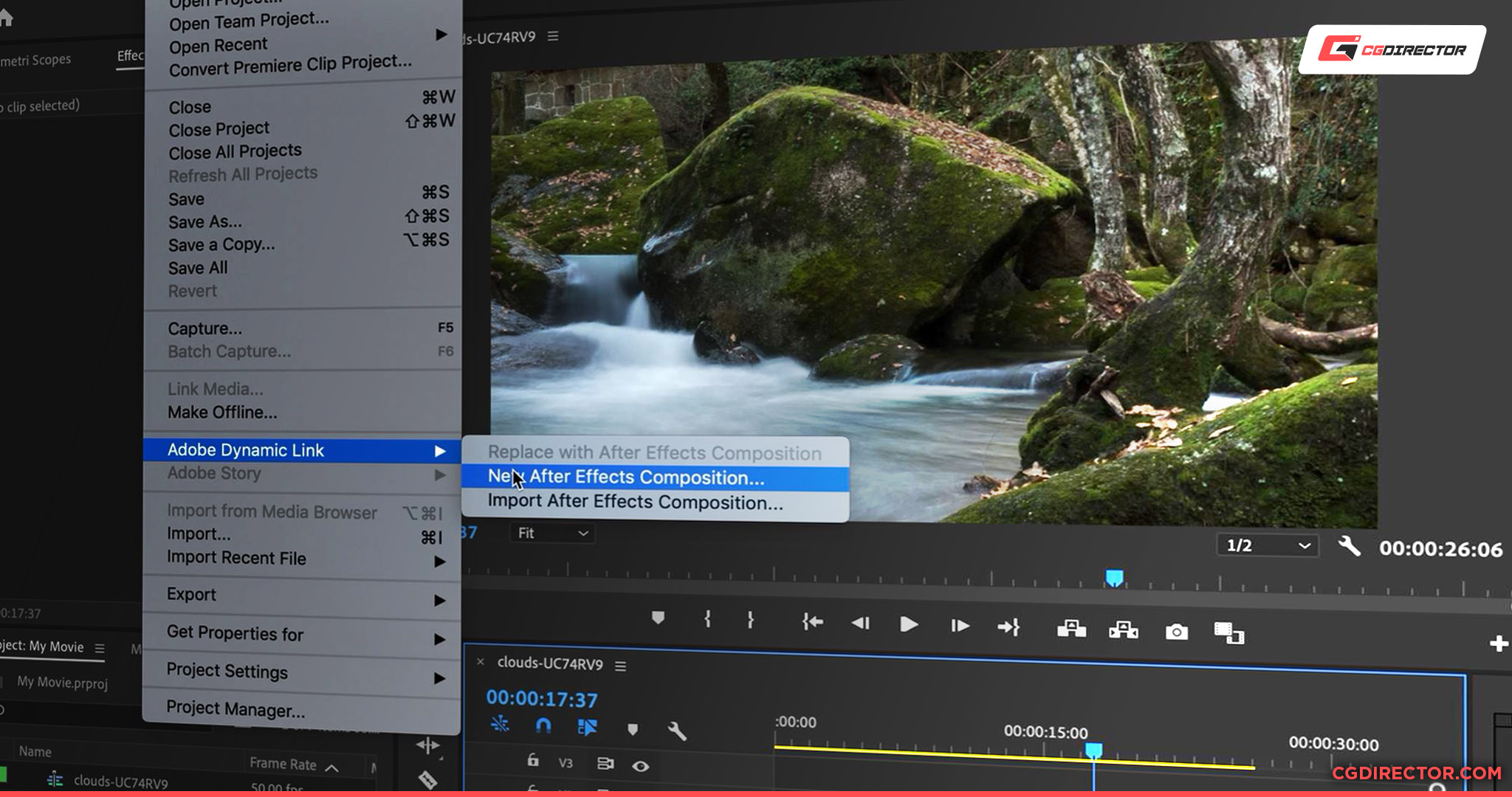Click the Comparison View icon
1512x797 pixels.
(1229, 632)
